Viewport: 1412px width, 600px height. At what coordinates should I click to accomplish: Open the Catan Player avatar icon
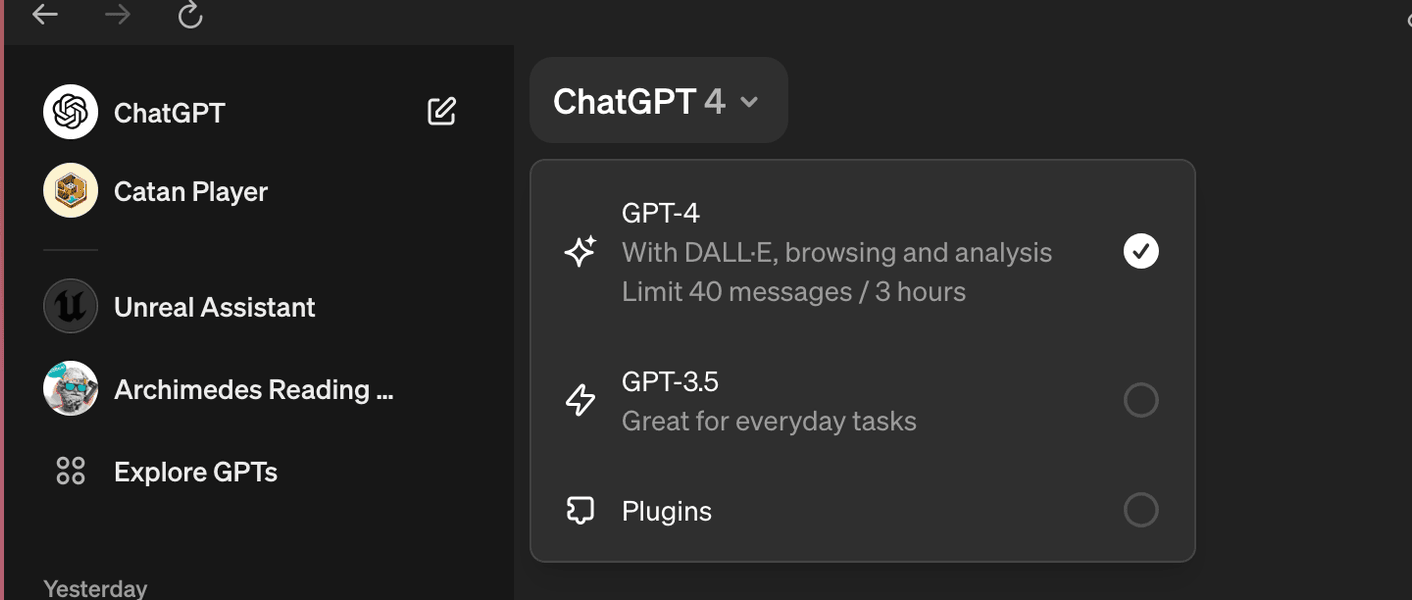coord(70,191)
